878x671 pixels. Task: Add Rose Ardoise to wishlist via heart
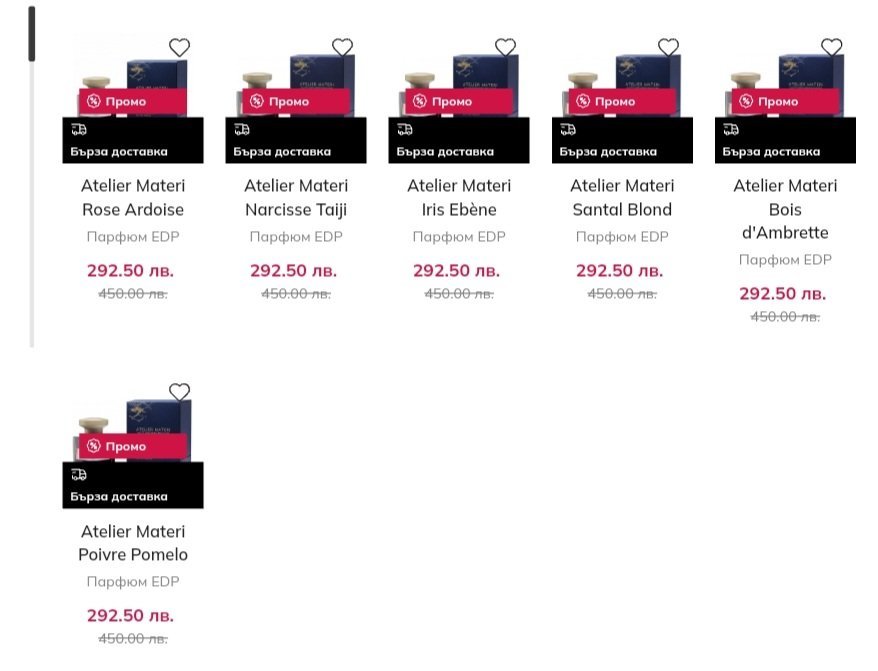click(179, 47)
